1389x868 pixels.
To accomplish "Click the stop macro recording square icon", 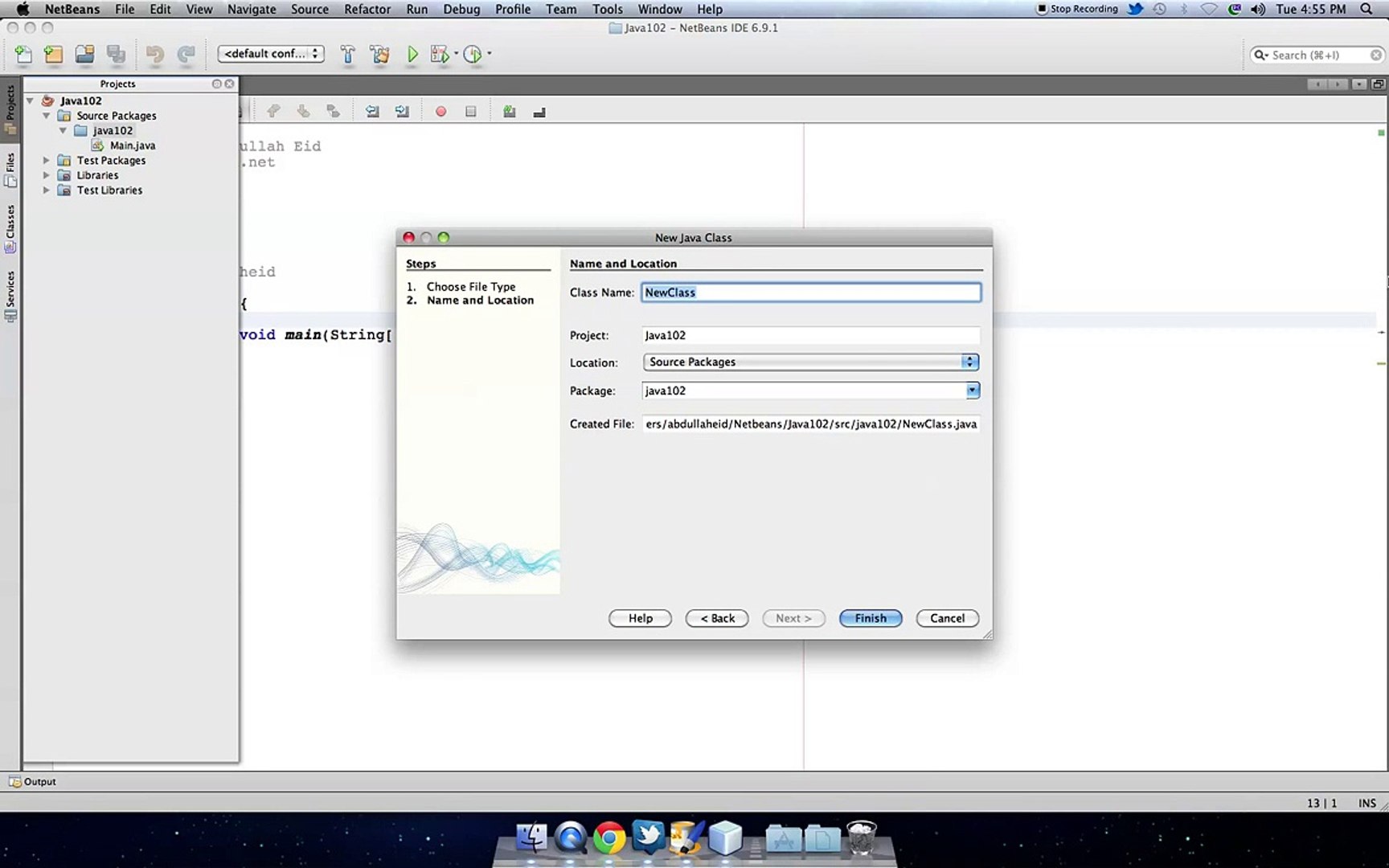I will point(471,112).
